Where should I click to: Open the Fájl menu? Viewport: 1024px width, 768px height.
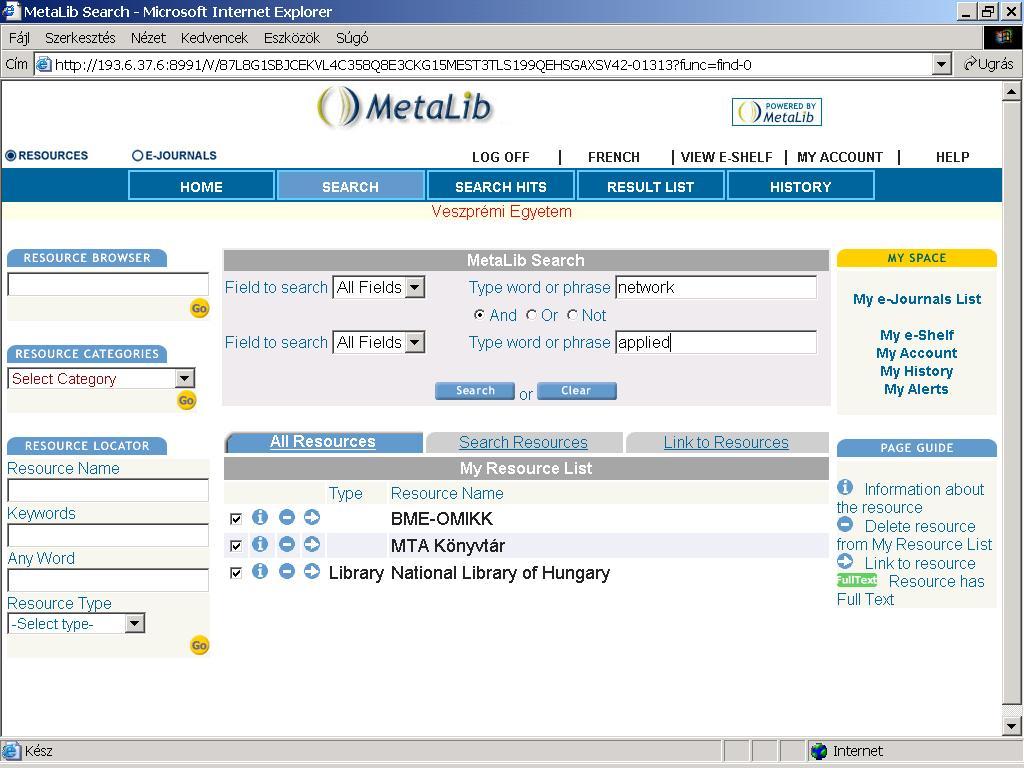pos(19,38)
